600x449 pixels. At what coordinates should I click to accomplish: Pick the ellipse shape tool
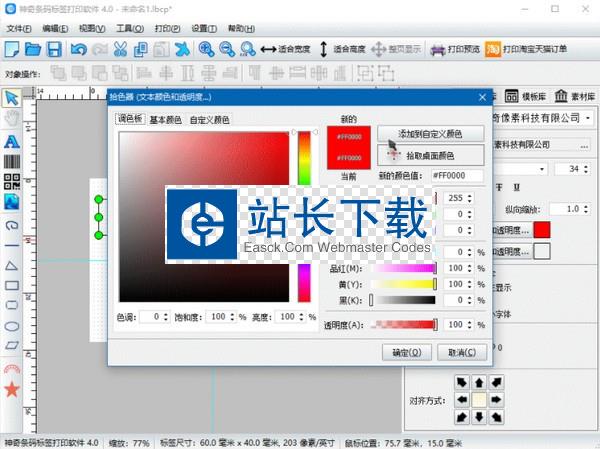pos(12,326)
